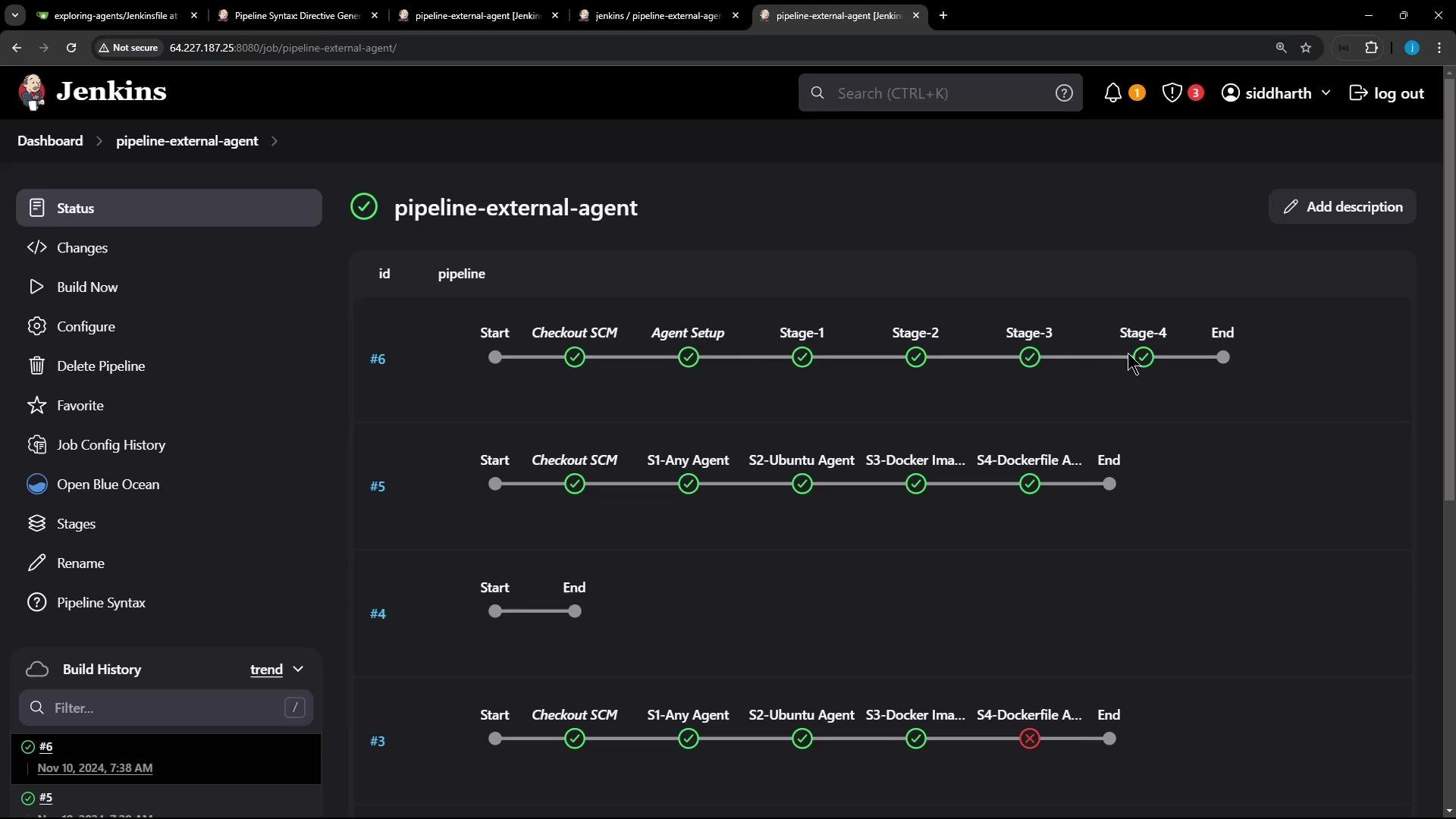
Task: Click the log out button
Action: [x=1387, y=93]
